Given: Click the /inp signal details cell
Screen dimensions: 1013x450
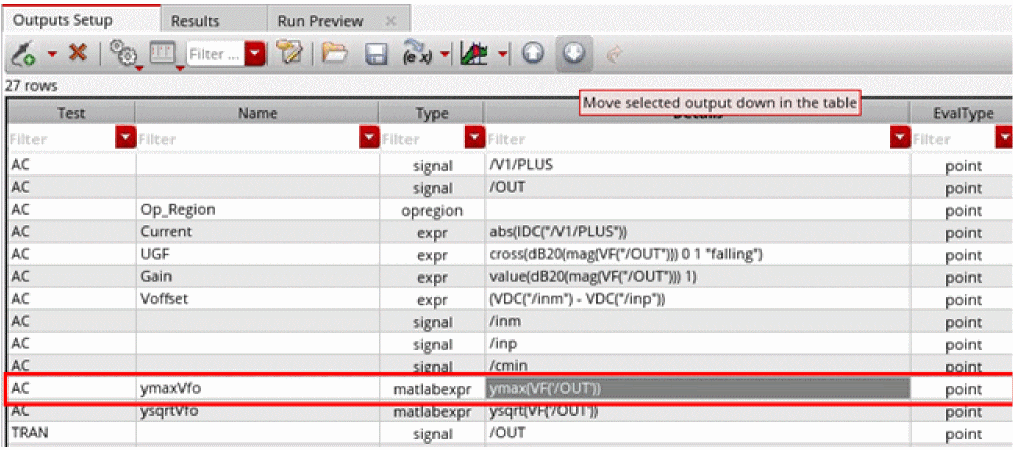Looking at the screenshot, I should [x=698, y=344].
